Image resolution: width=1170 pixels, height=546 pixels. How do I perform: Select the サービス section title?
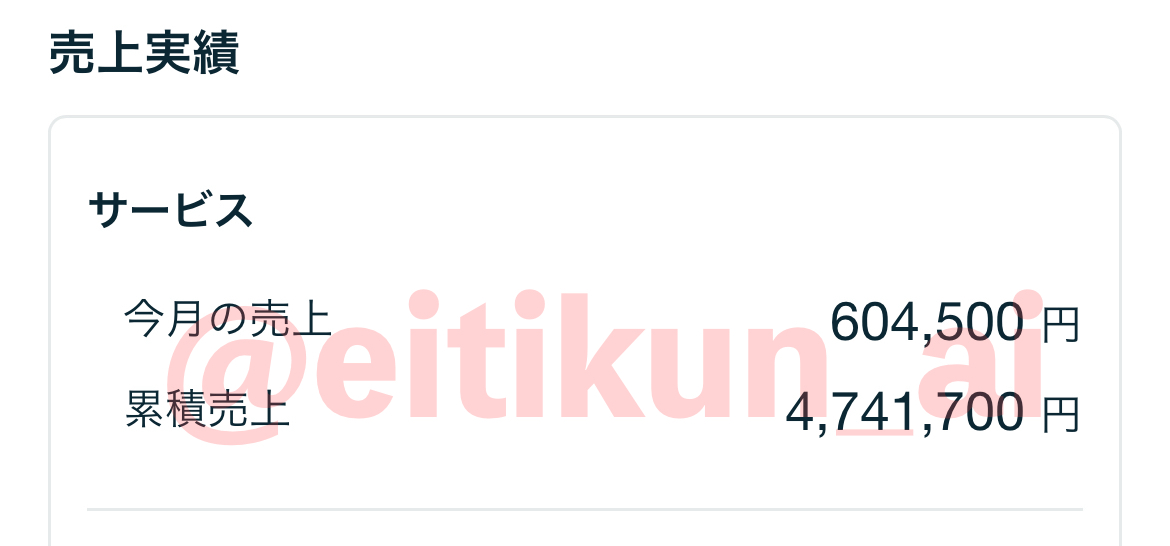click(x=170, y=210)
